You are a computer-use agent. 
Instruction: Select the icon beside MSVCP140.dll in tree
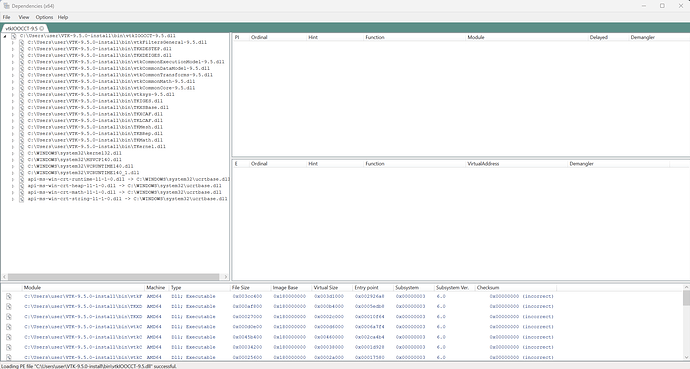(x=22, y=160)
